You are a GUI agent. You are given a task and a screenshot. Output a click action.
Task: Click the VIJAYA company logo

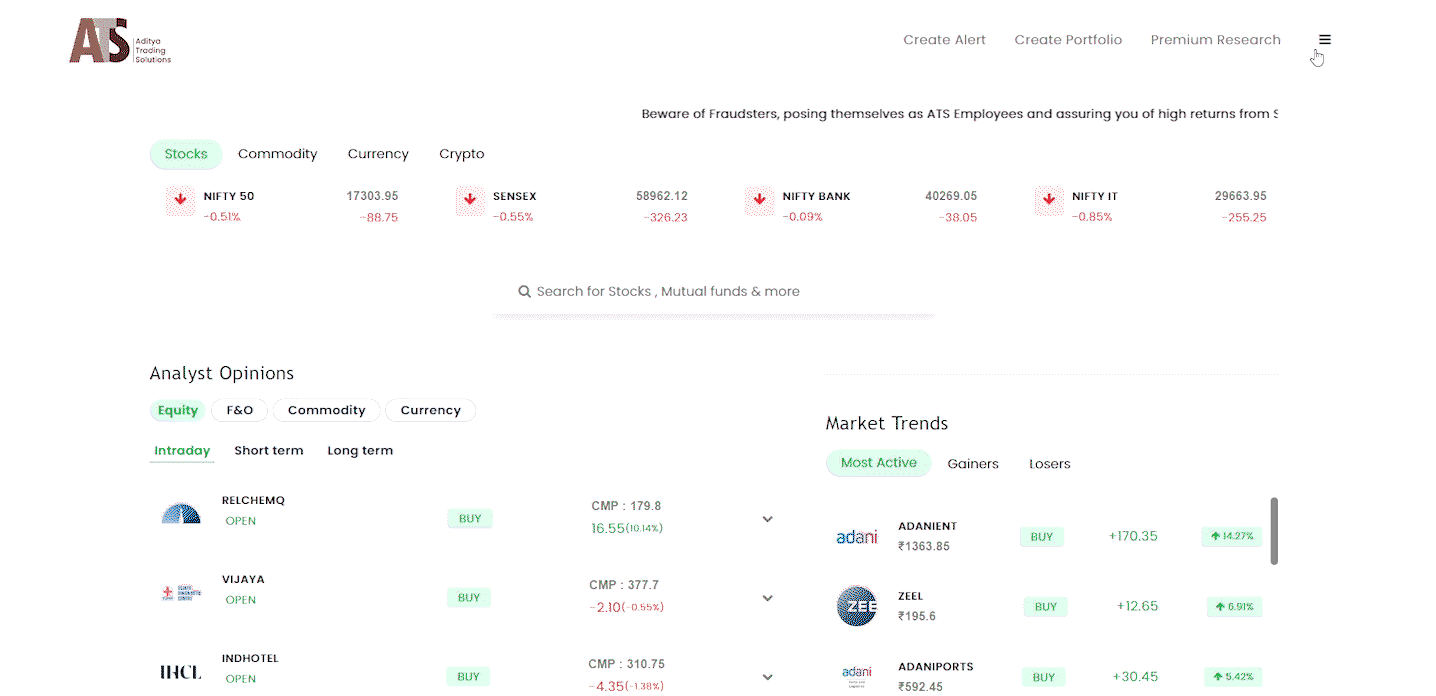click(181, 593)
